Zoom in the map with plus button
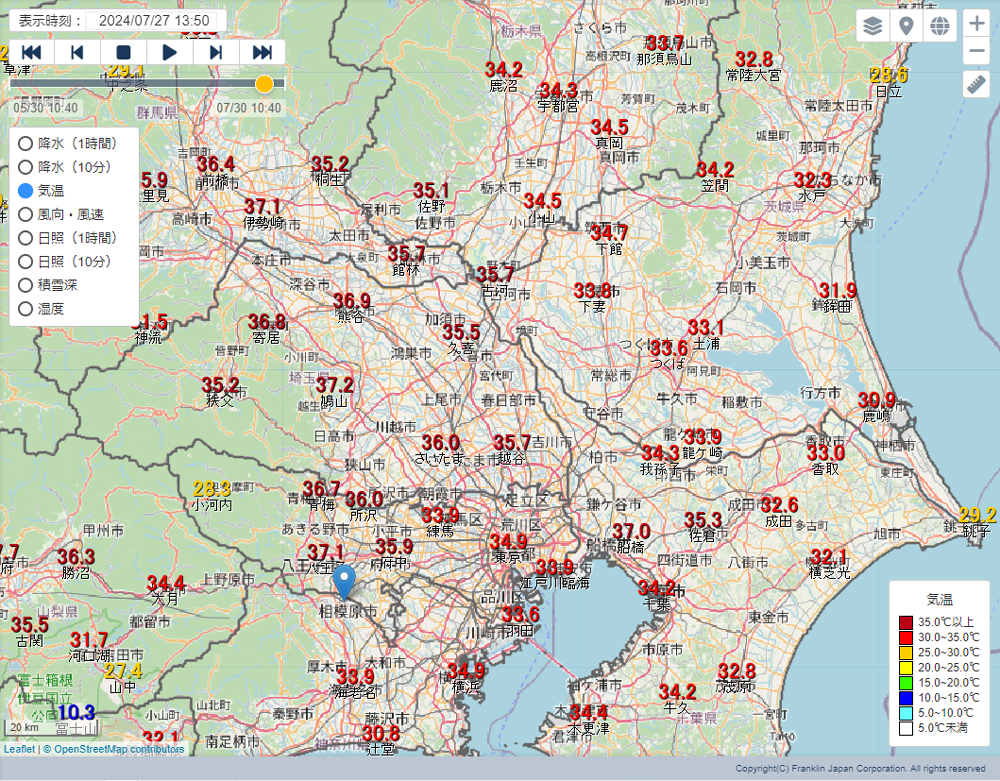Screen dimensions: 1000x781 point(977,24)
